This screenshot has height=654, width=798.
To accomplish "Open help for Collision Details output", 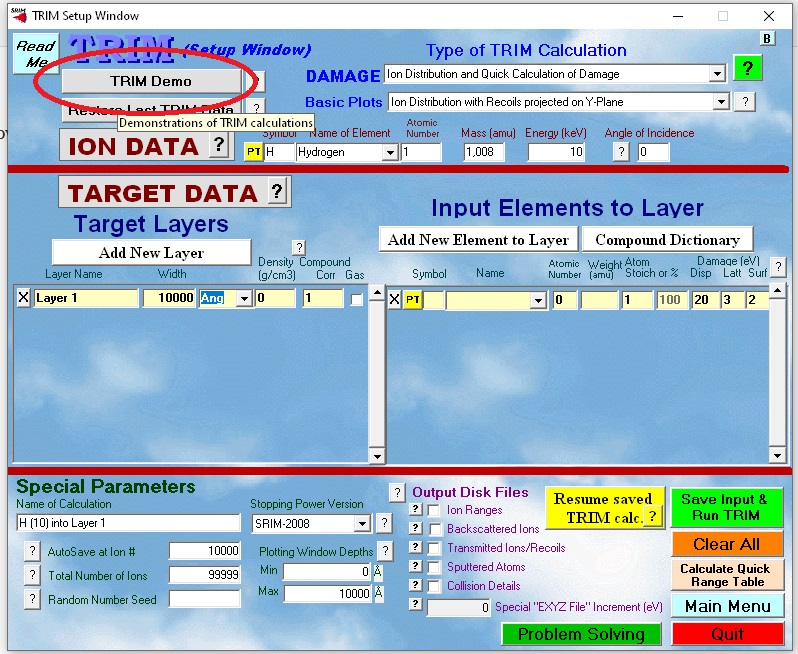I will pyautogui.click(x=415, y=585).
